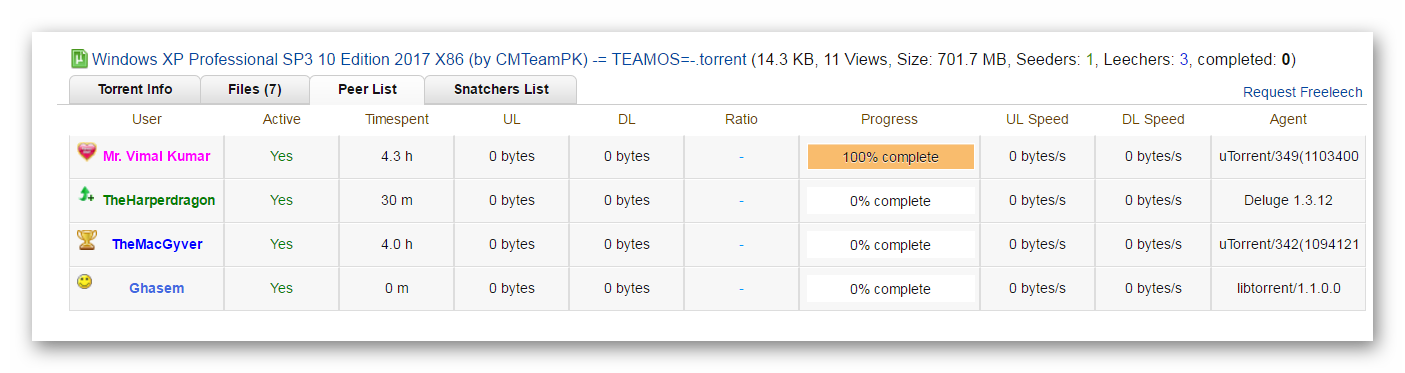
Task: Click green arrows icon beside TheHarperdragon
Action: click(x=87, y=195)
